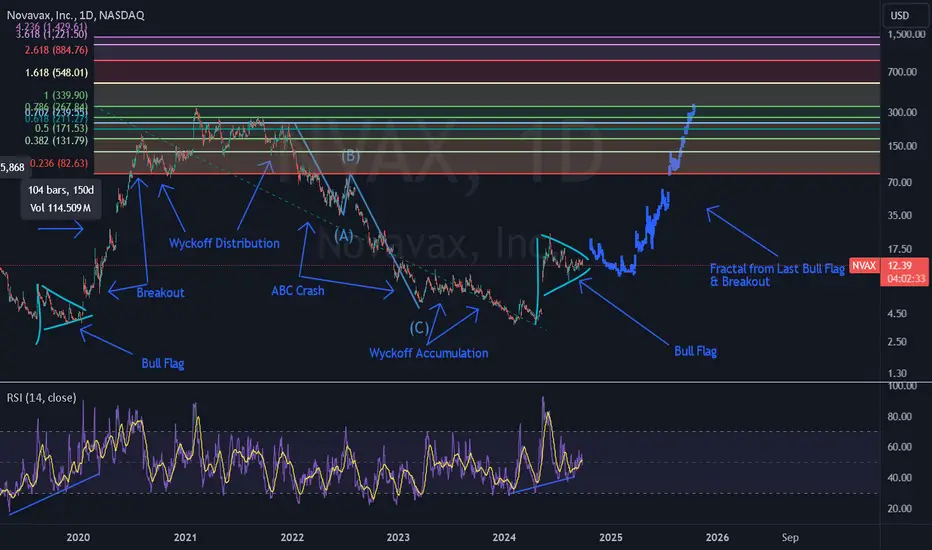Image resolution: width=932 pixels, height=550 pixels.
Task: Click the 2025 label on the time axis
Action: (x=611, y=538)
